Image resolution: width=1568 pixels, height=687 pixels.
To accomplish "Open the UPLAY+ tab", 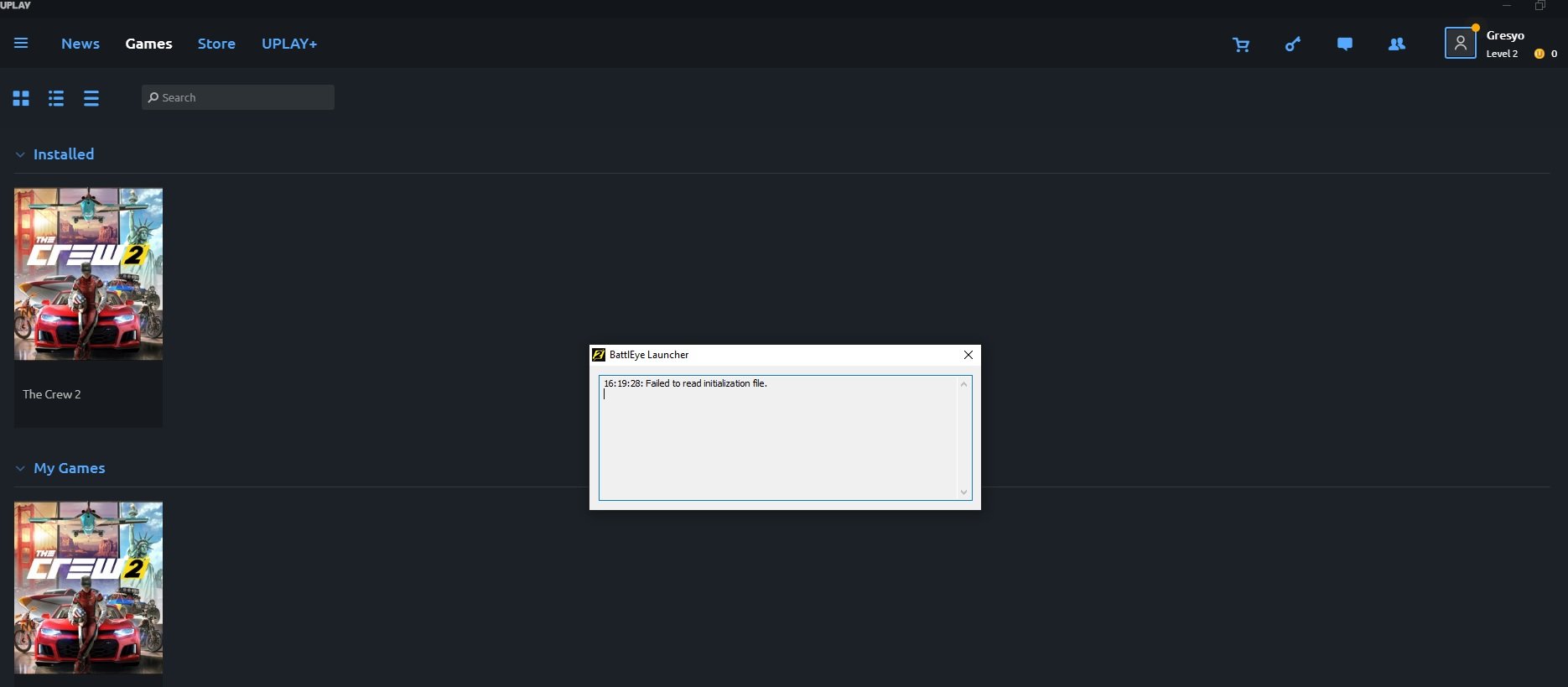I will click(289, 44).
